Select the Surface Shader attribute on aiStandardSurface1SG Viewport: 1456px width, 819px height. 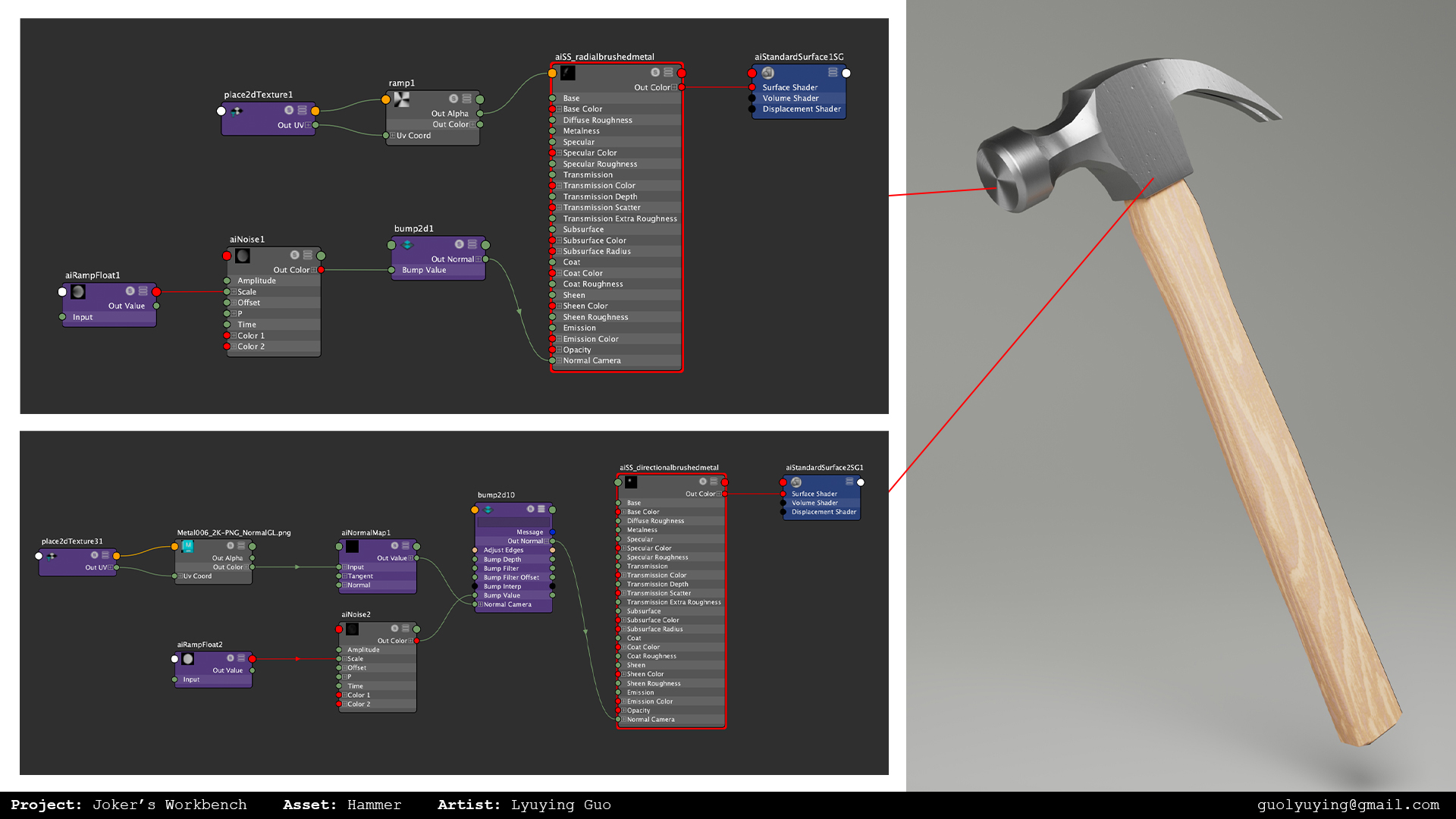(x=789, y=88)
